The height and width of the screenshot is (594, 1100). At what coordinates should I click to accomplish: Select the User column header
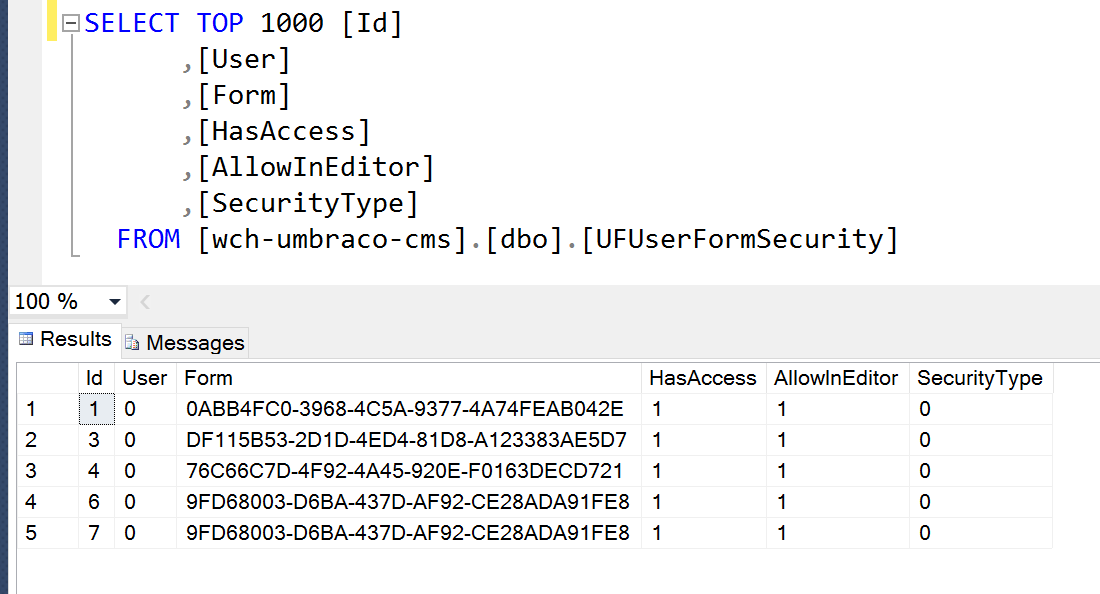coord(145,378)
